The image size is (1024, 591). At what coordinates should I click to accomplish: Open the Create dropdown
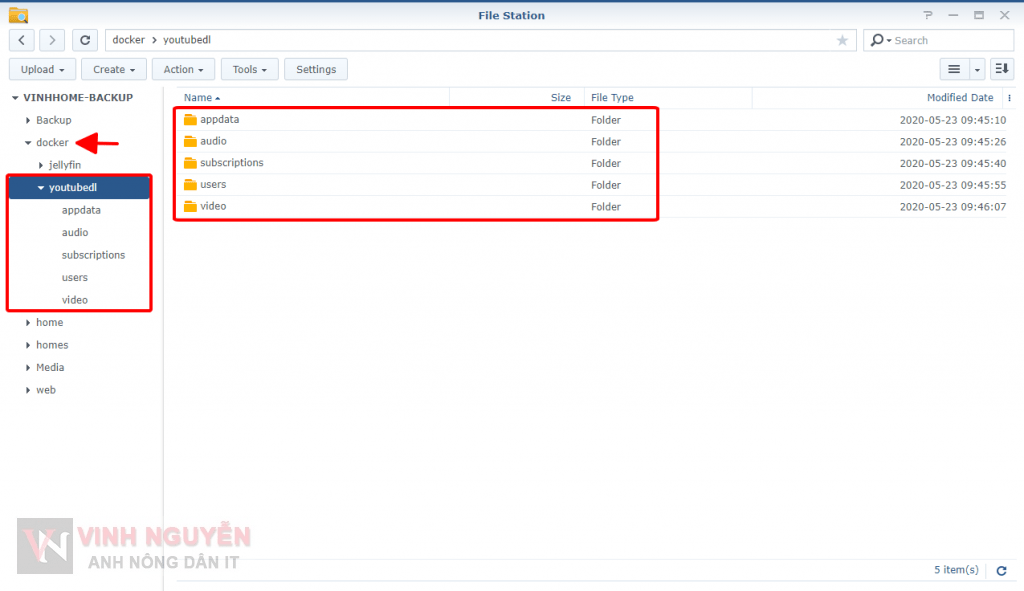click(115, 69)
